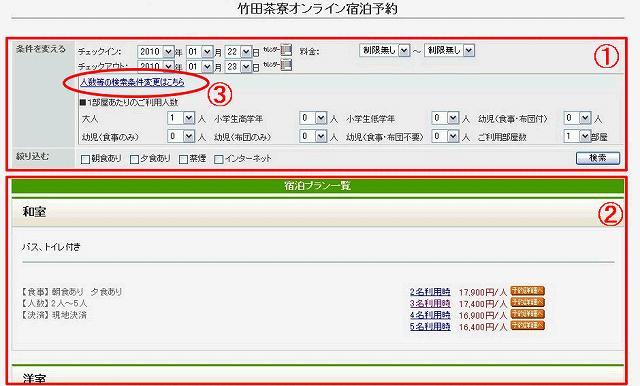Open the 幼児(食事のみ) count dropdown

click(181, 136)
